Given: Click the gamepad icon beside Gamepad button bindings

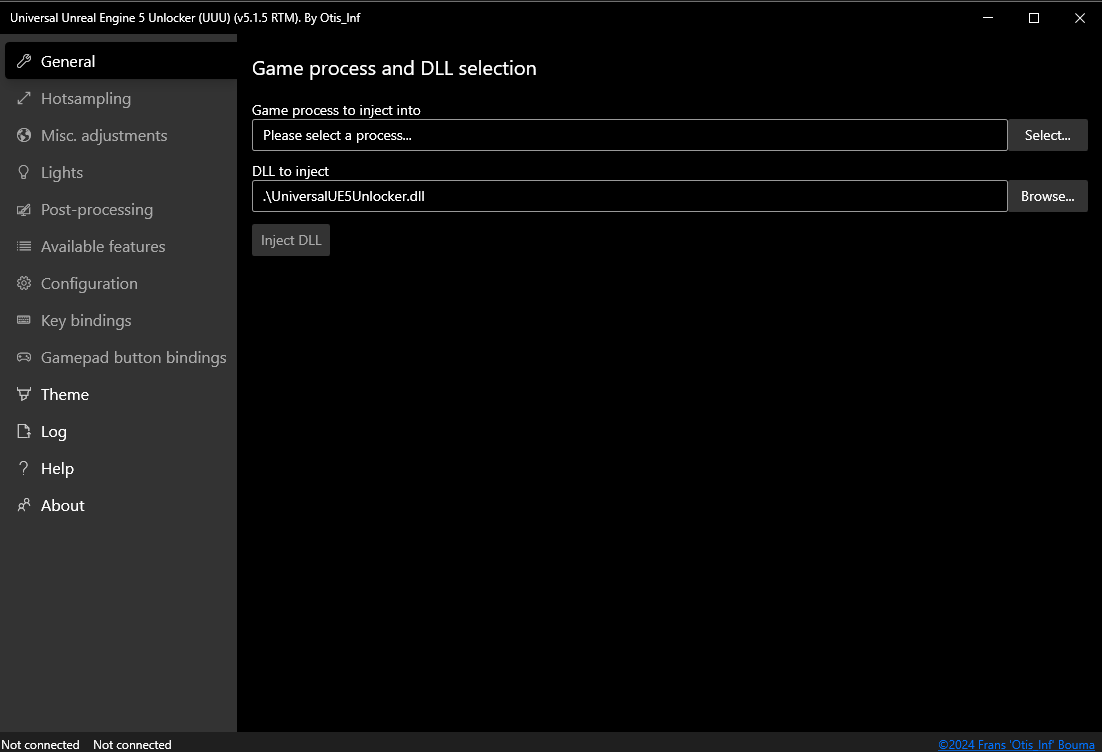Looking at the screenshot, I should coord(24,357).
